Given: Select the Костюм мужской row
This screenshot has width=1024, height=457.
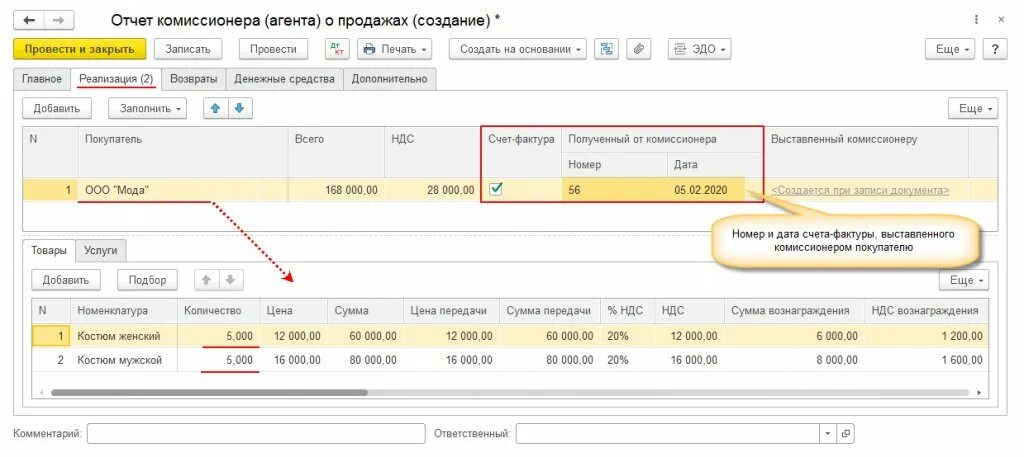Looking at the screenshot, I should click(509, 360).
